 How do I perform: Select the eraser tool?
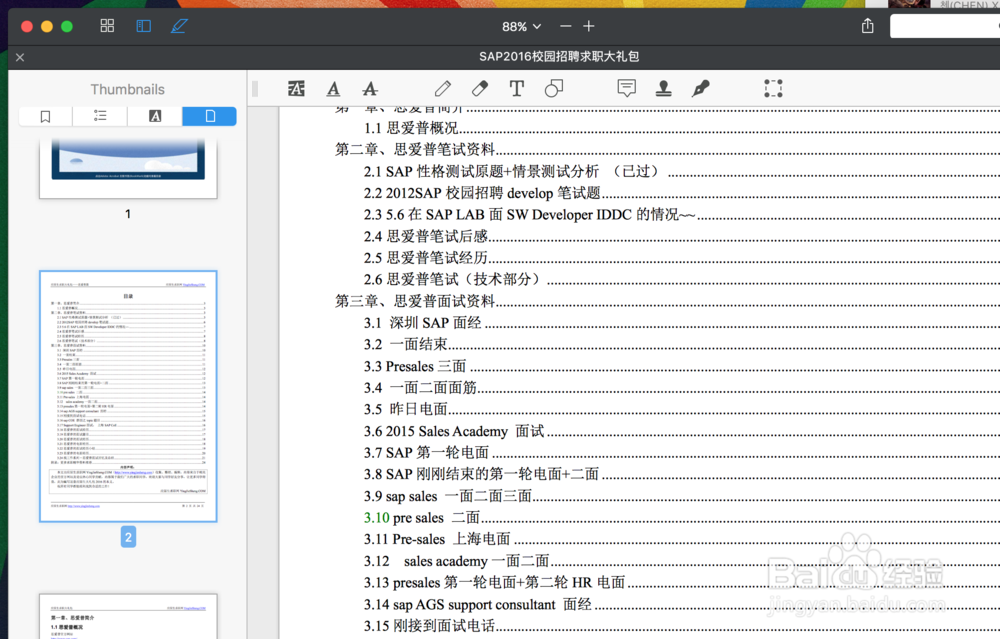click(x=480, y=89)
